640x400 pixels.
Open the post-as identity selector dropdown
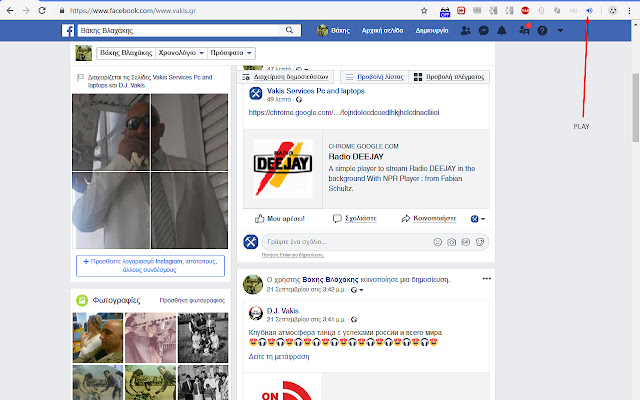coord(478,219)
